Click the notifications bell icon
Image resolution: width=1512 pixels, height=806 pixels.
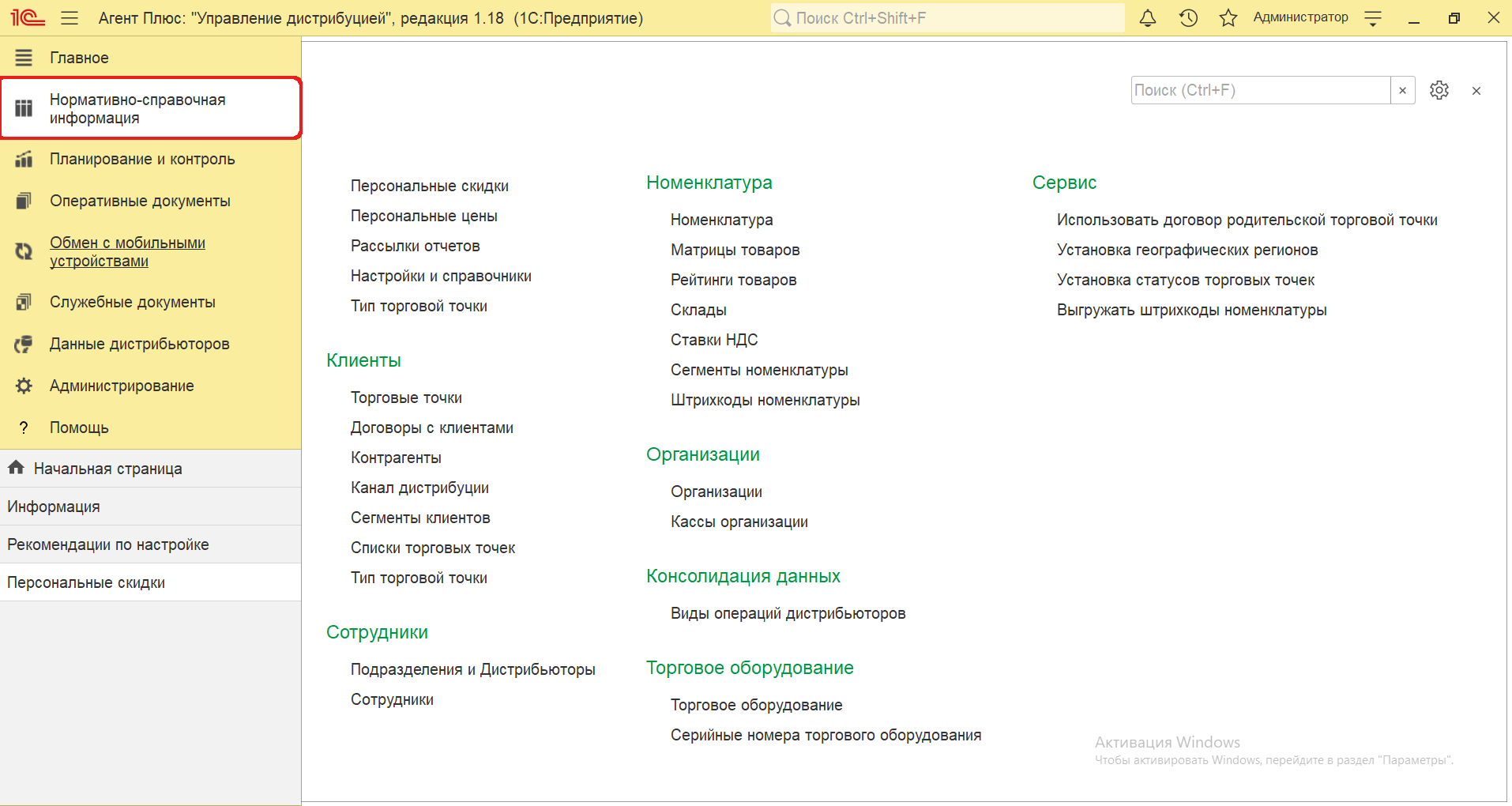click(1148, 18)
